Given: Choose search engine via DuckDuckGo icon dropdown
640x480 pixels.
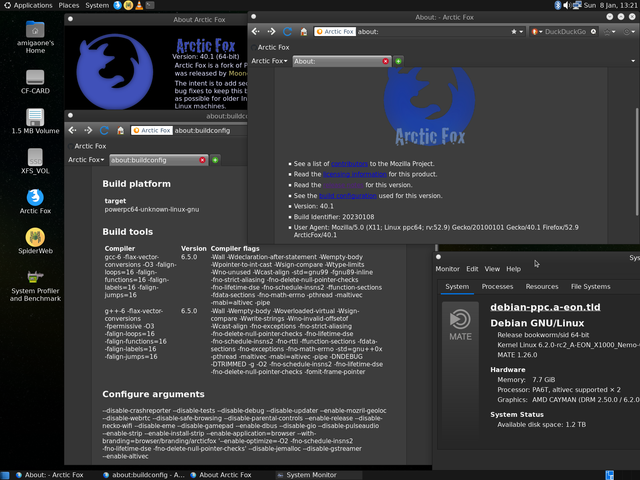Looking at the screenshot, I should click(x=537, y=31).
